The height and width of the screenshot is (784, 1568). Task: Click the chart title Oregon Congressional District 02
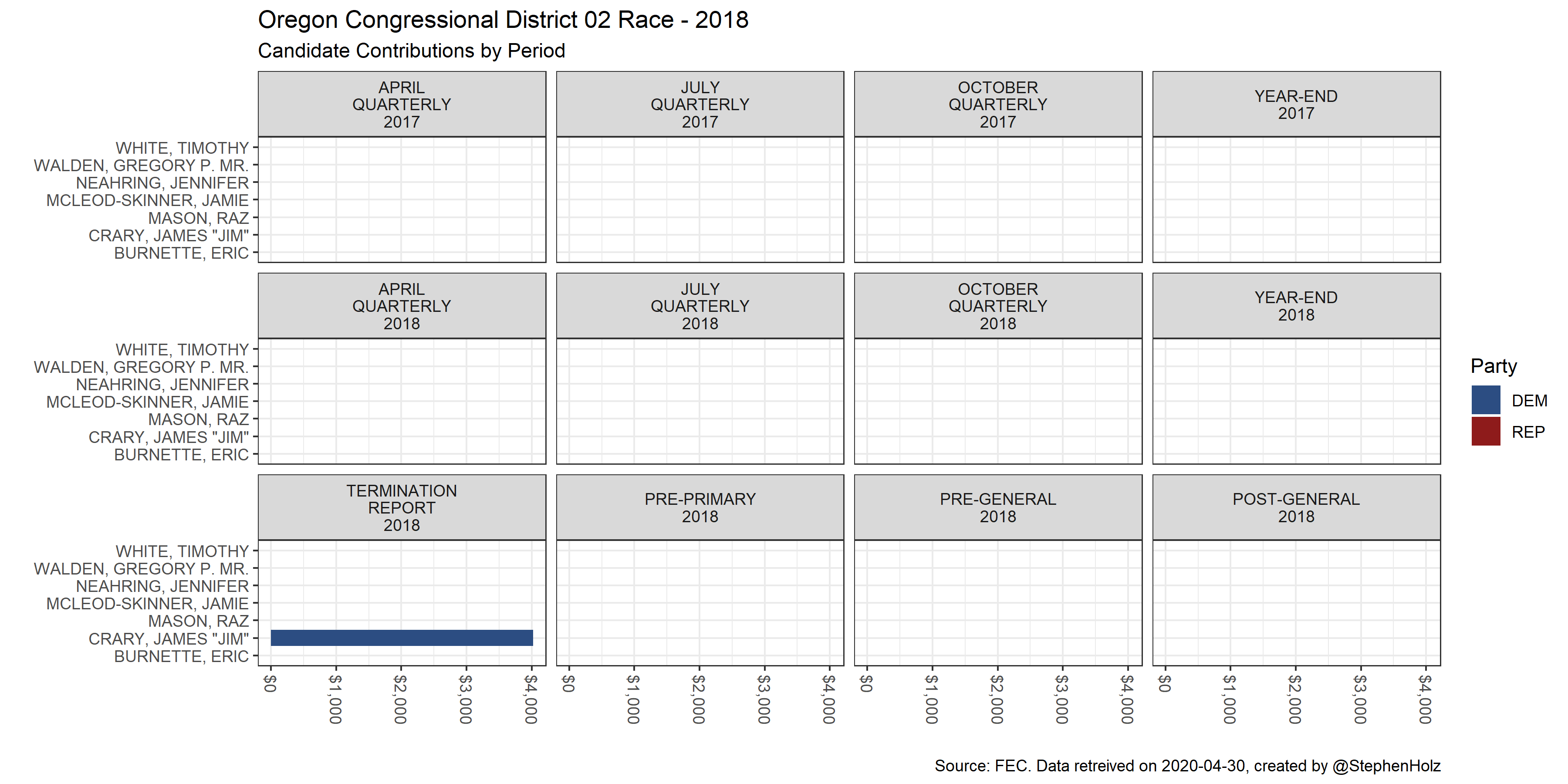coord(503,20)
